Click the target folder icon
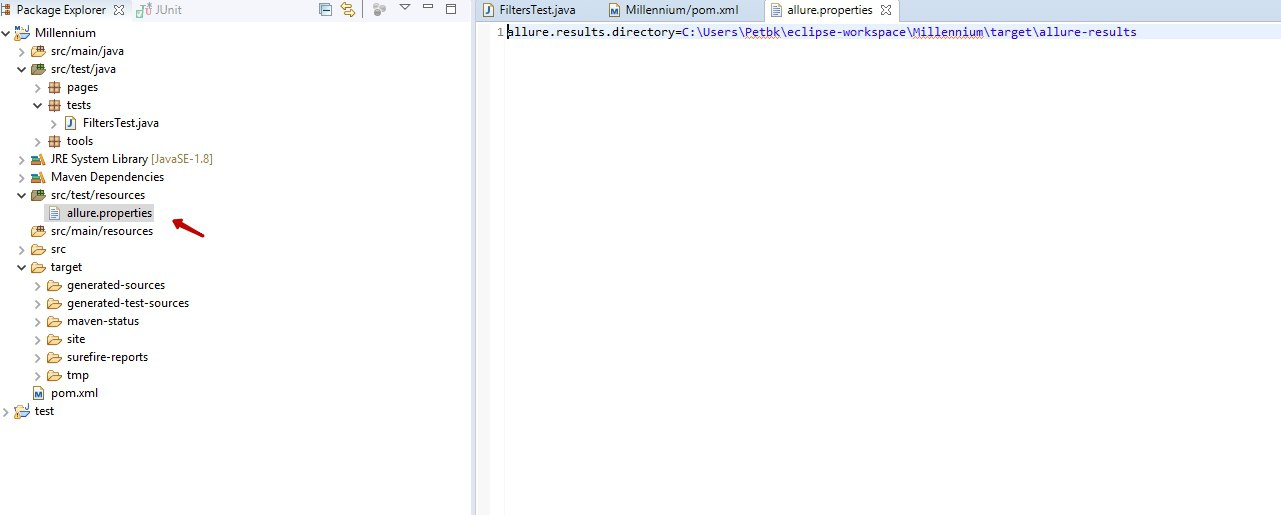1281x515 pixels. tap(38, 267)
